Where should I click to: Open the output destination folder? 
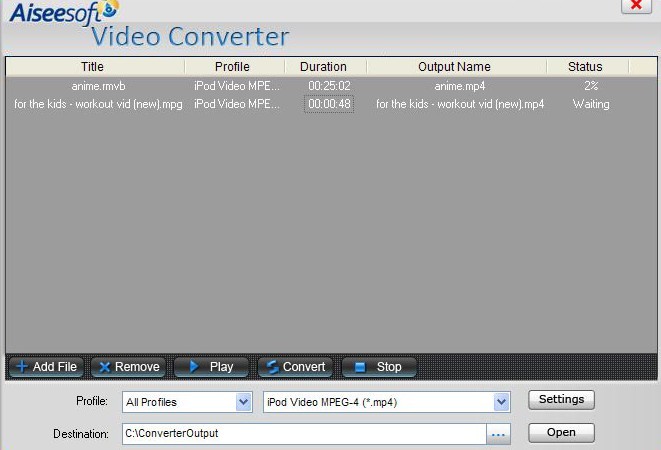[561, 433]
